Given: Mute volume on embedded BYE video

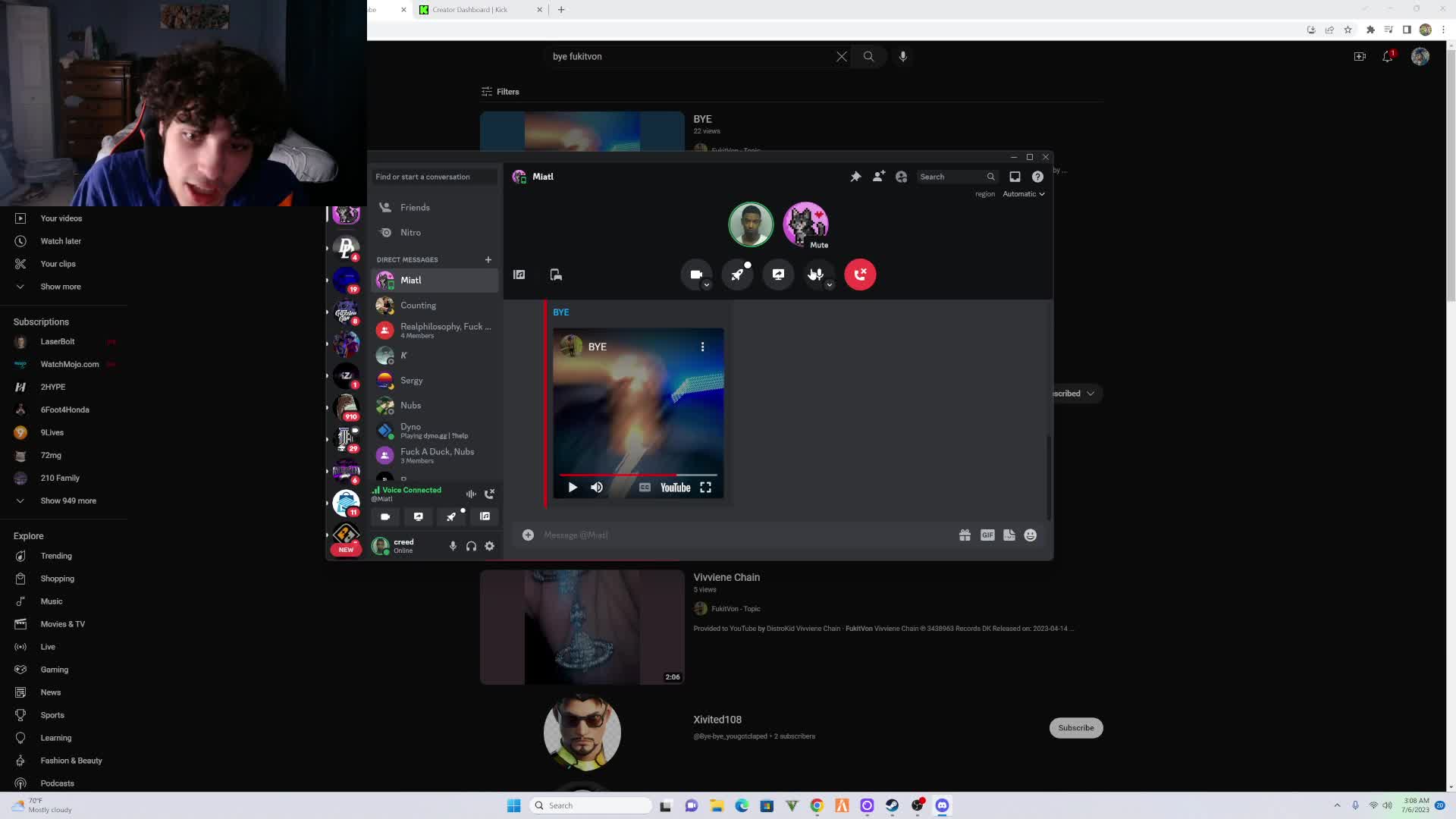Looking at the screenshot, I should [597, 488].
